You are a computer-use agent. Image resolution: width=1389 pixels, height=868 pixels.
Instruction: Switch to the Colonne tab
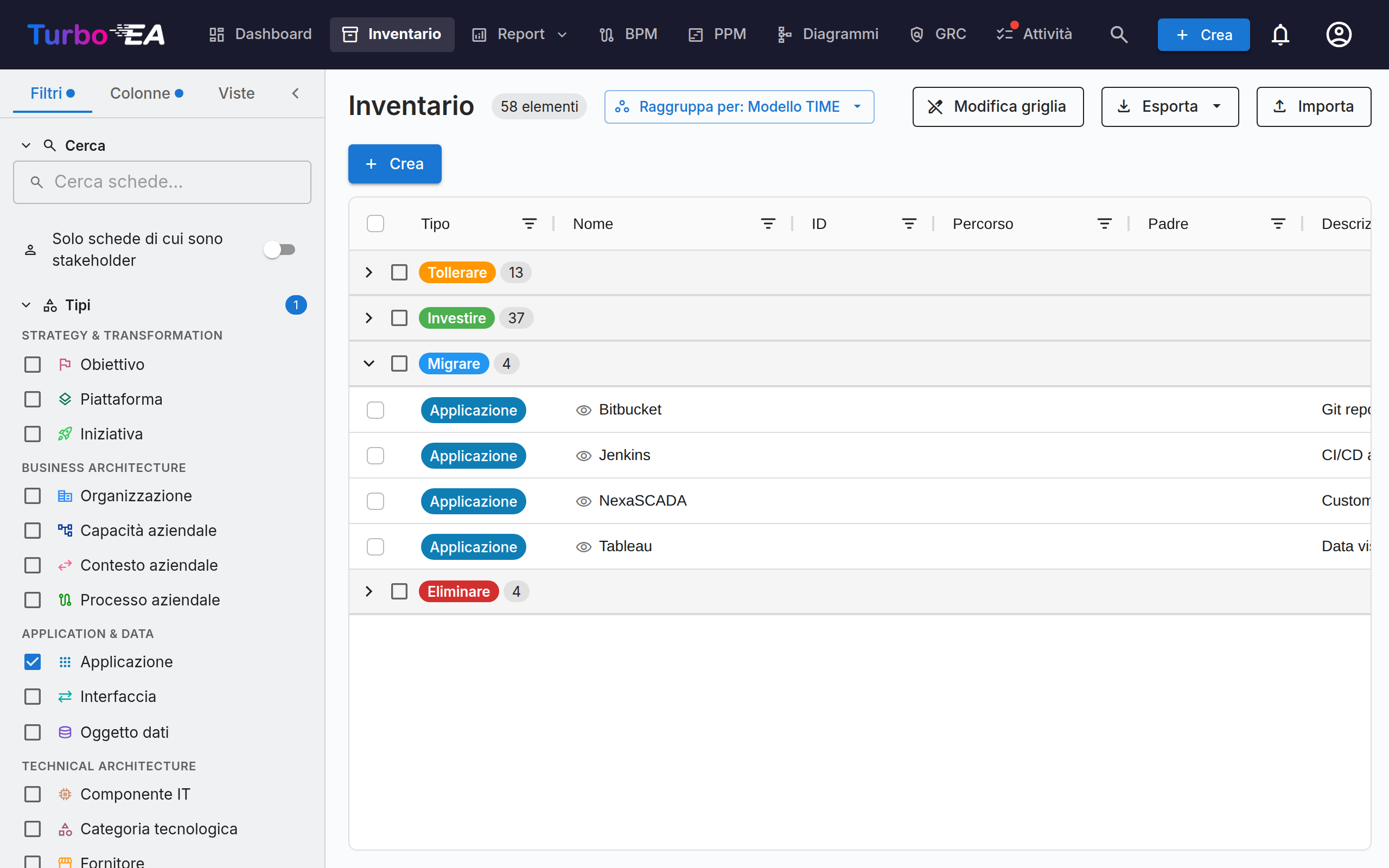coord(146,93)
